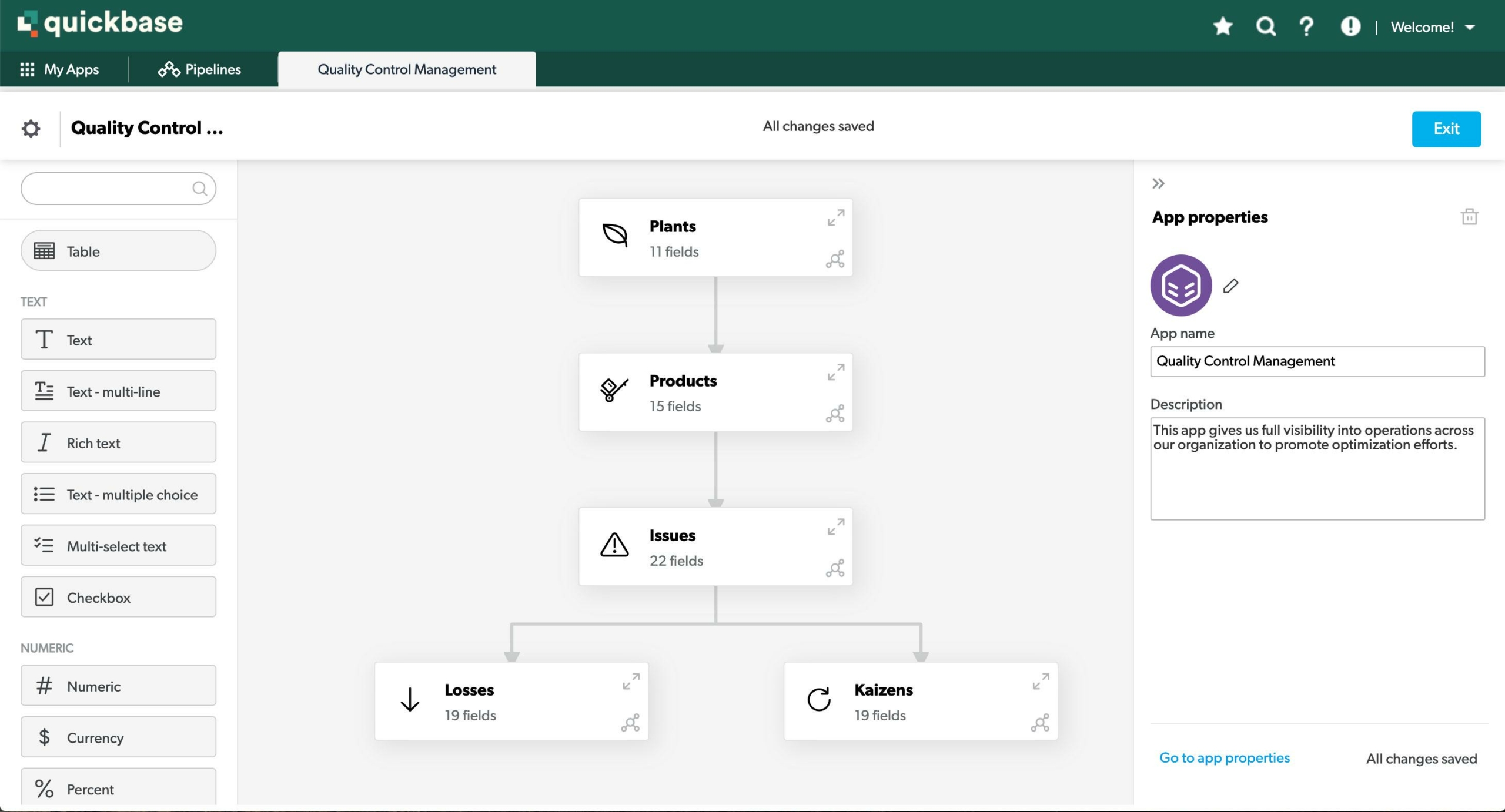Image resolution: width=1505 pixels, height=812 pixels.
Task: Collapse the App properties panel
Action: (x=1158, y=184)
